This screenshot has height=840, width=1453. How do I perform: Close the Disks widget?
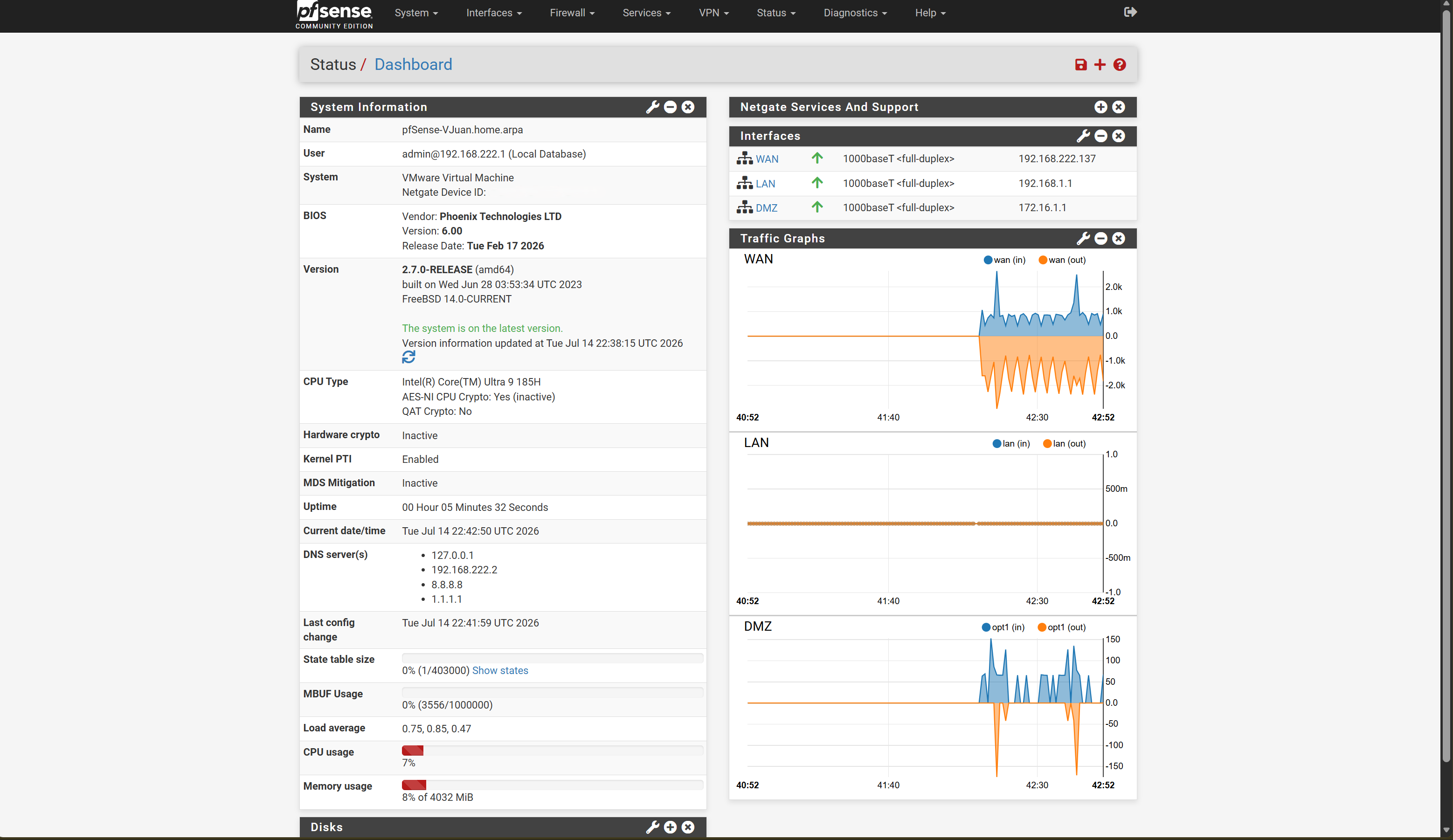[688, 827]
